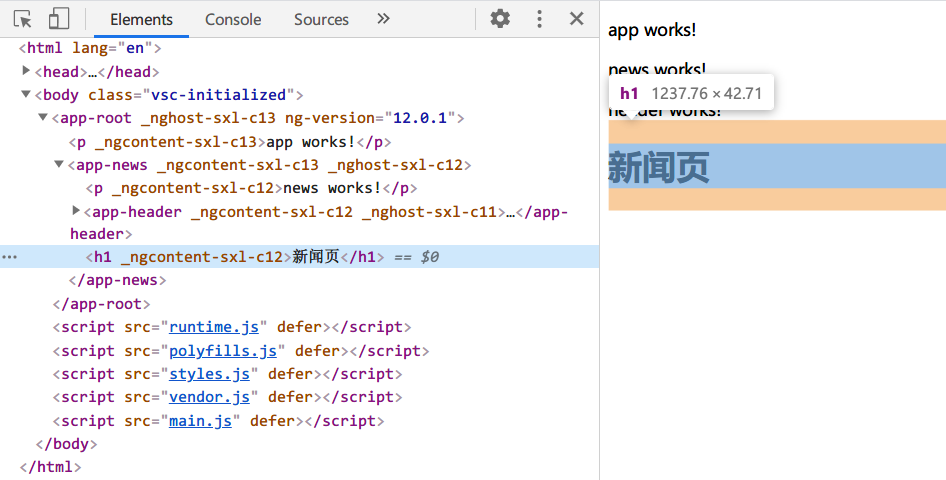Click the == $0 marker text
Image resolution: width=946 pixels, height=480 pixels.
[416, 257]
